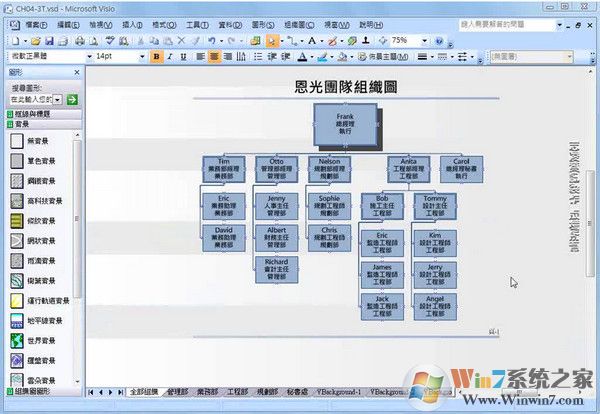The height and width of the screenshot is (414, 600).
Task: Open the undo history dropdown arrow
Action: pyautogui.click(x=221, y=41)
